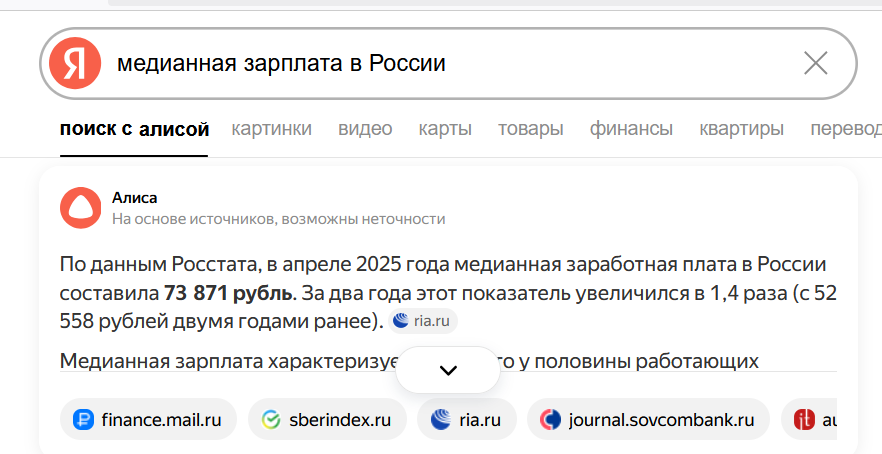Select the 'поиск с алисой' tab
This screenshot has height=454, width=882.
point(134,129)
